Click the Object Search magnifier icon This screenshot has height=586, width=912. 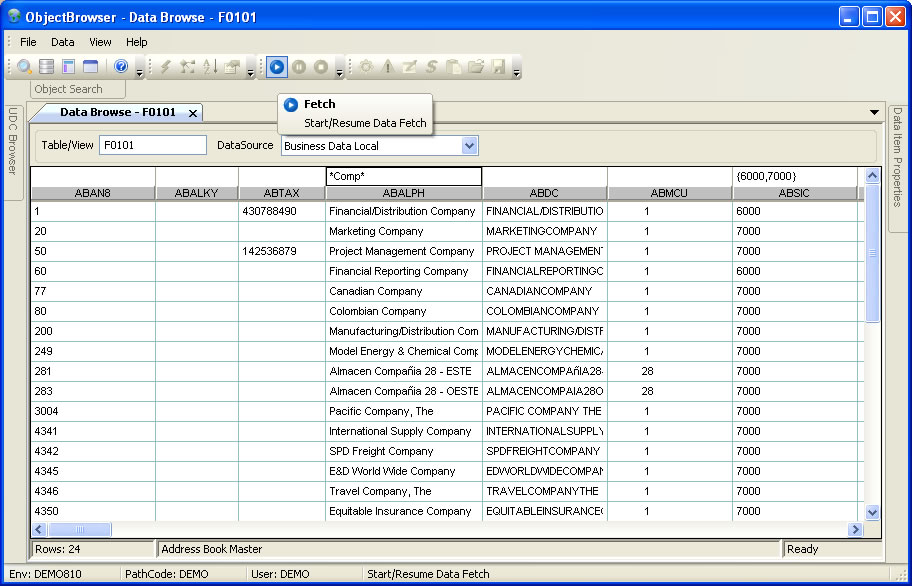pyautogui.click(x=25, y=67)
